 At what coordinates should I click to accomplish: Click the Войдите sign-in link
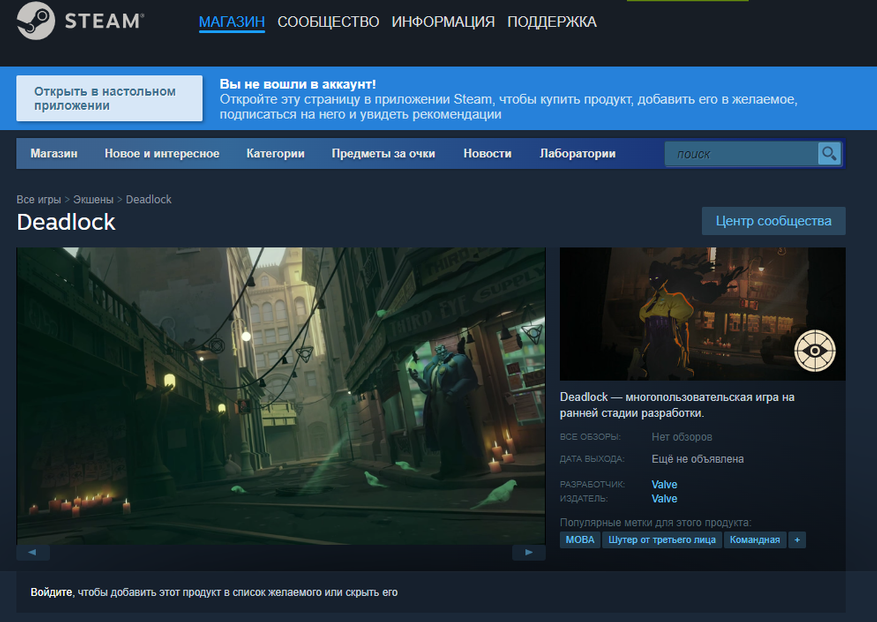51,592
